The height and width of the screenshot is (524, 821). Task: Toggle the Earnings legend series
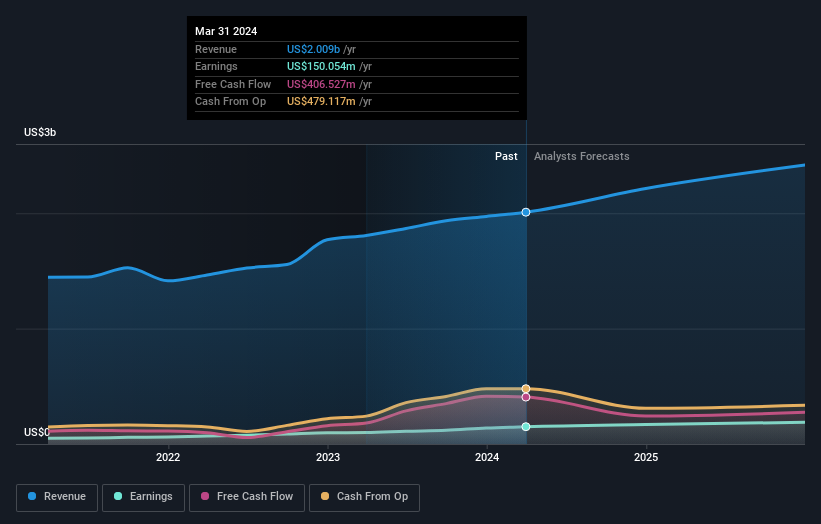tap(143, 497)
